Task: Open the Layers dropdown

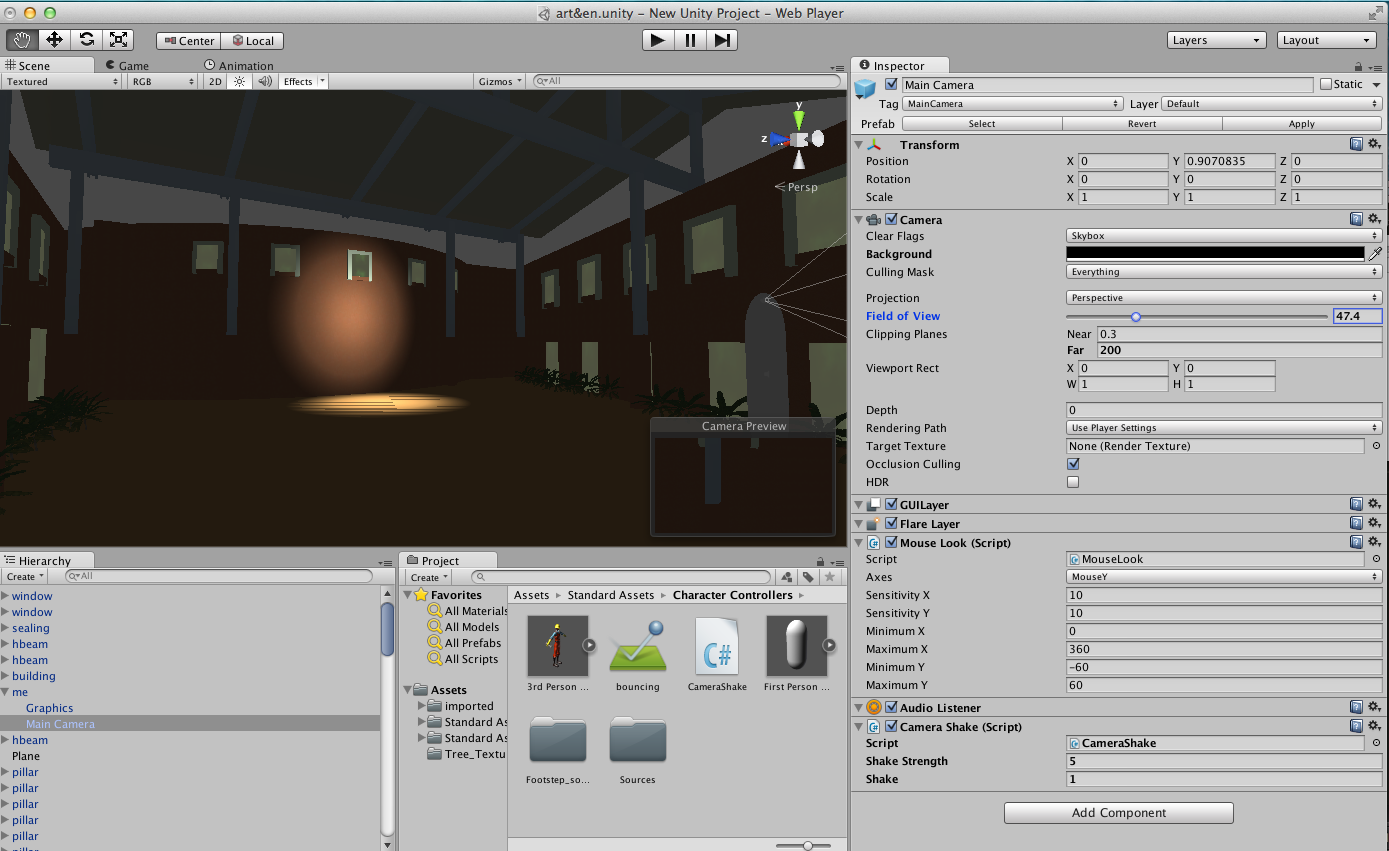Action: 1216,40
